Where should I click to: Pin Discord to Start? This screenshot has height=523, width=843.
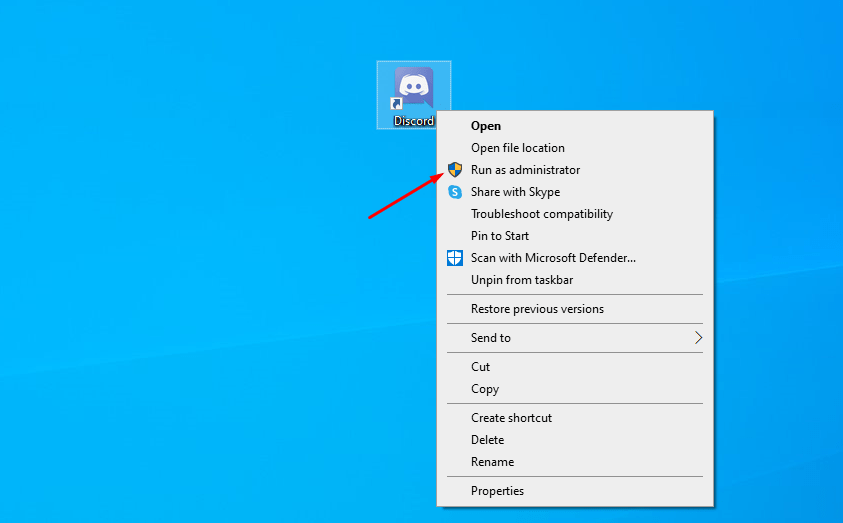coord(575,236)
